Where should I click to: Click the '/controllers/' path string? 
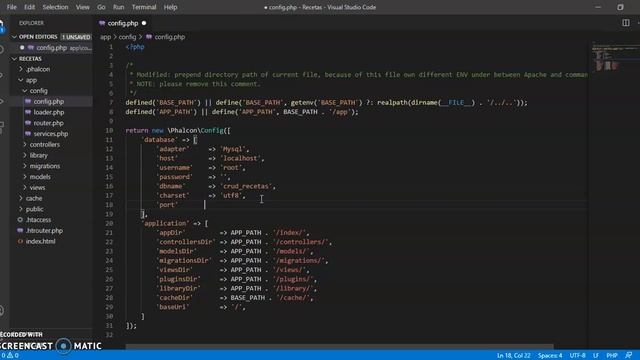point(301,242)
